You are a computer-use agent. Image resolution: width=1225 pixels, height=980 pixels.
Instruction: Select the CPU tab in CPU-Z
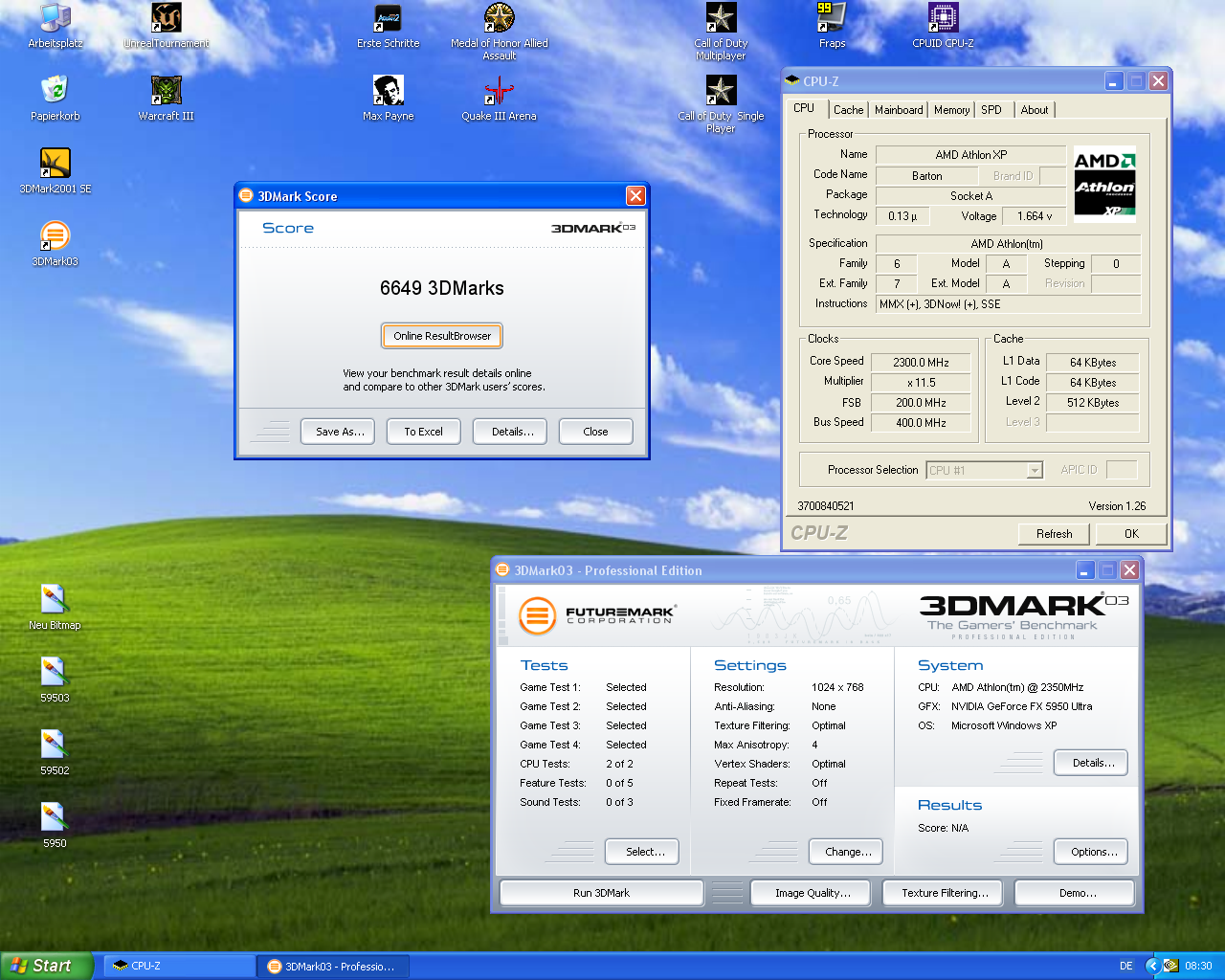click(804, 108)
